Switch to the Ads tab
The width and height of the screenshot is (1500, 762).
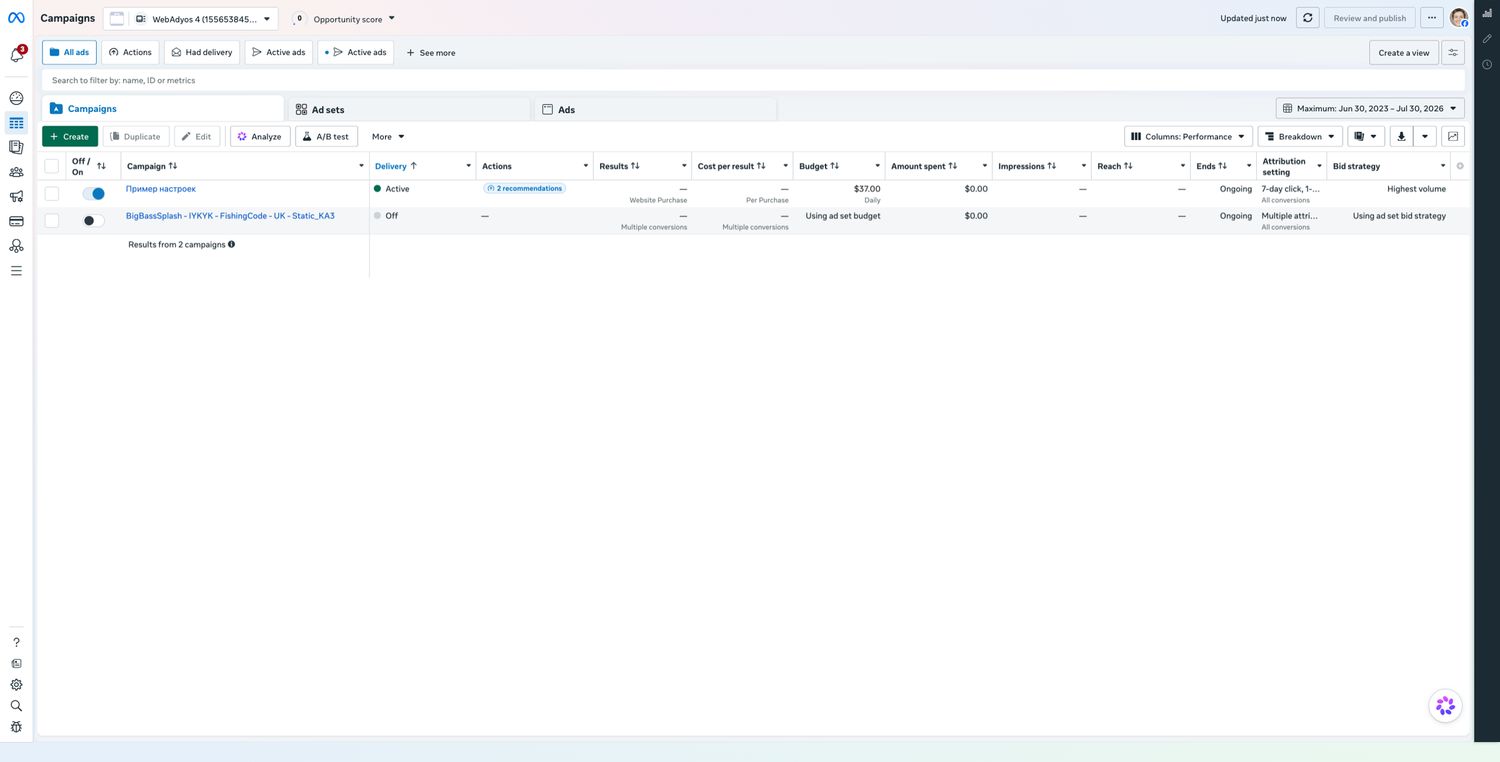(x=655, y=109)
